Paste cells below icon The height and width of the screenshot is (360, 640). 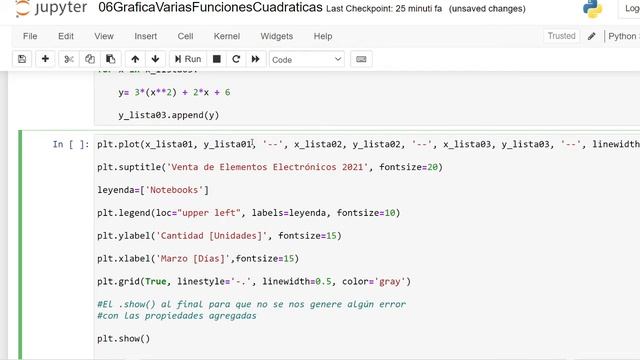[111, 59]
